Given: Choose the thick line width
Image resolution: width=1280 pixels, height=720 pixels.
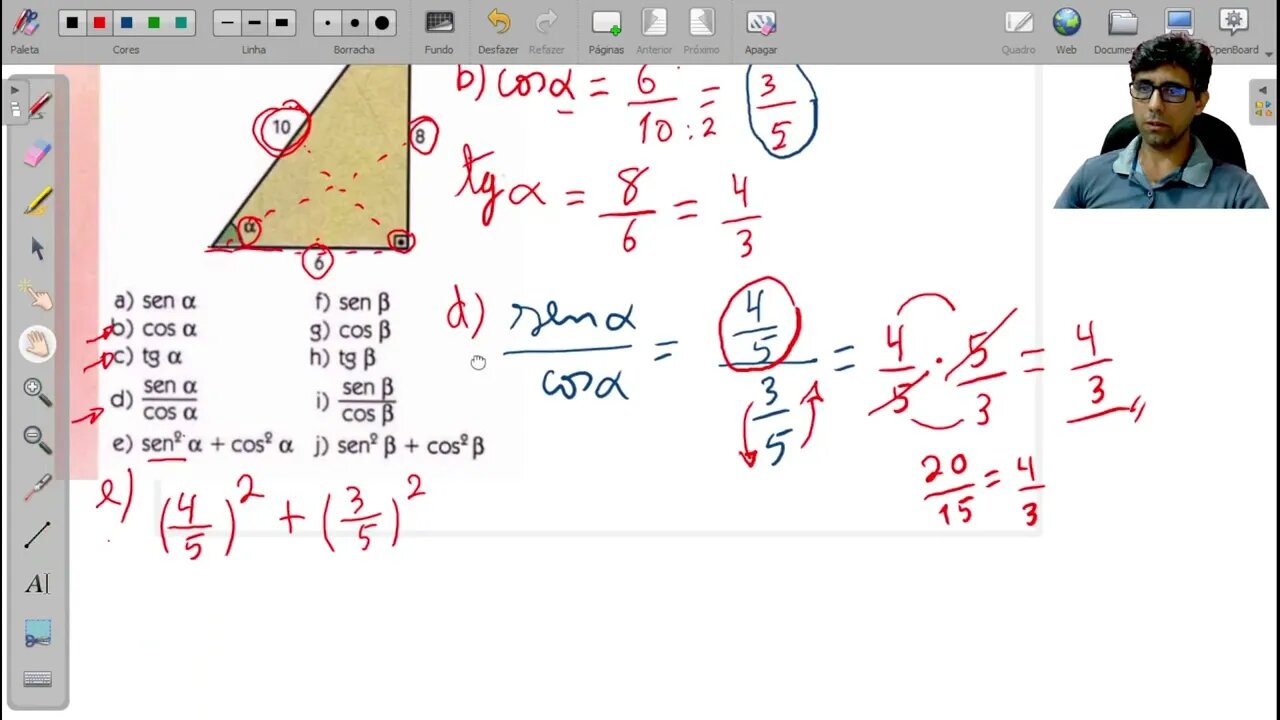Looking at the screenshot, I should tap(281, 23).
